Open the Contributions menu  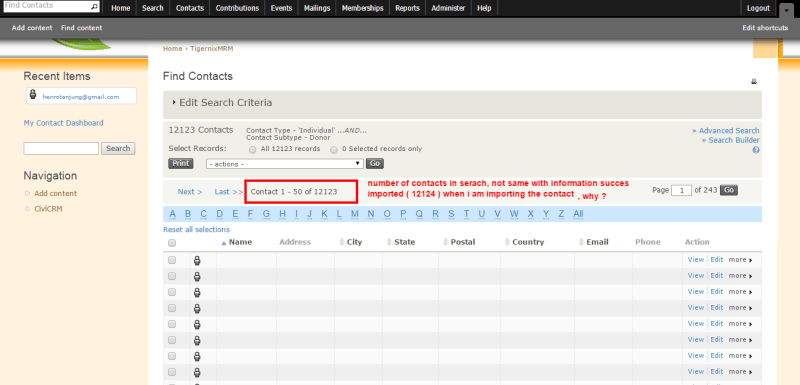coord(237,8)
